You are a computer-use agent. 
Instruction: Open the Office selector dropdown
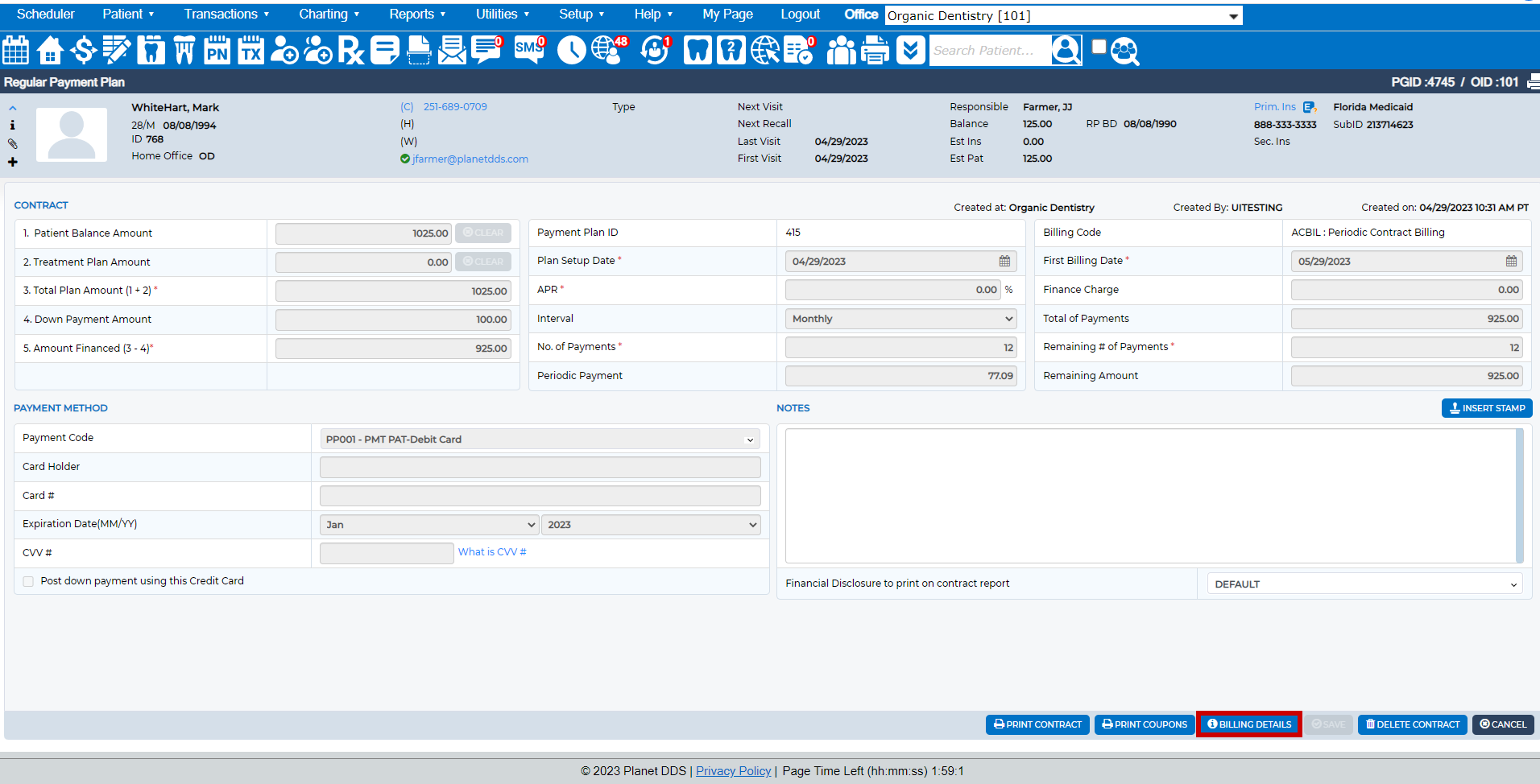pyautogui.click(x=1063, y=15)
